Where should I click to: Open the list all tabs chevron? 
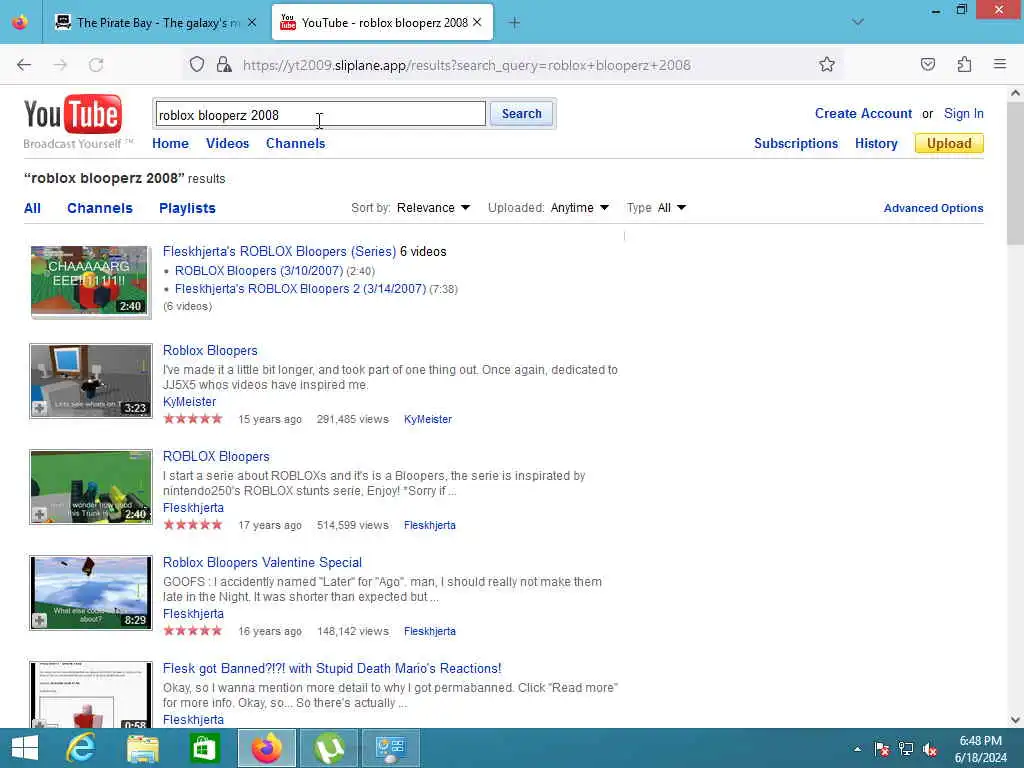858,22
